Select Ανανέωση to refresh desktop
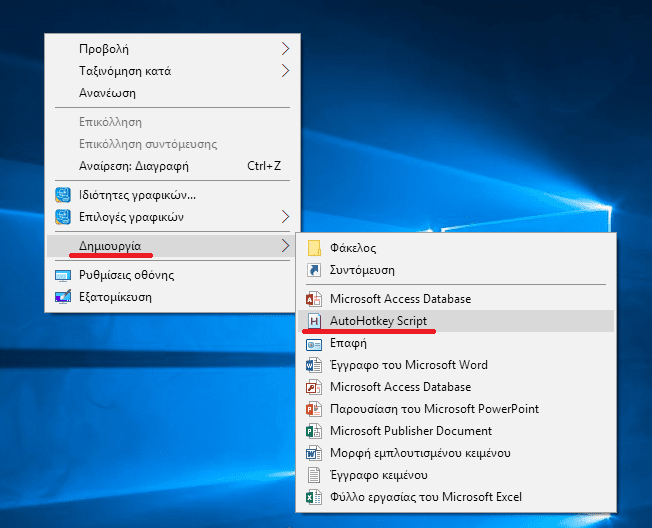This screenshot has width=652, height=528. pyautogui.click(x=173, y=93)
